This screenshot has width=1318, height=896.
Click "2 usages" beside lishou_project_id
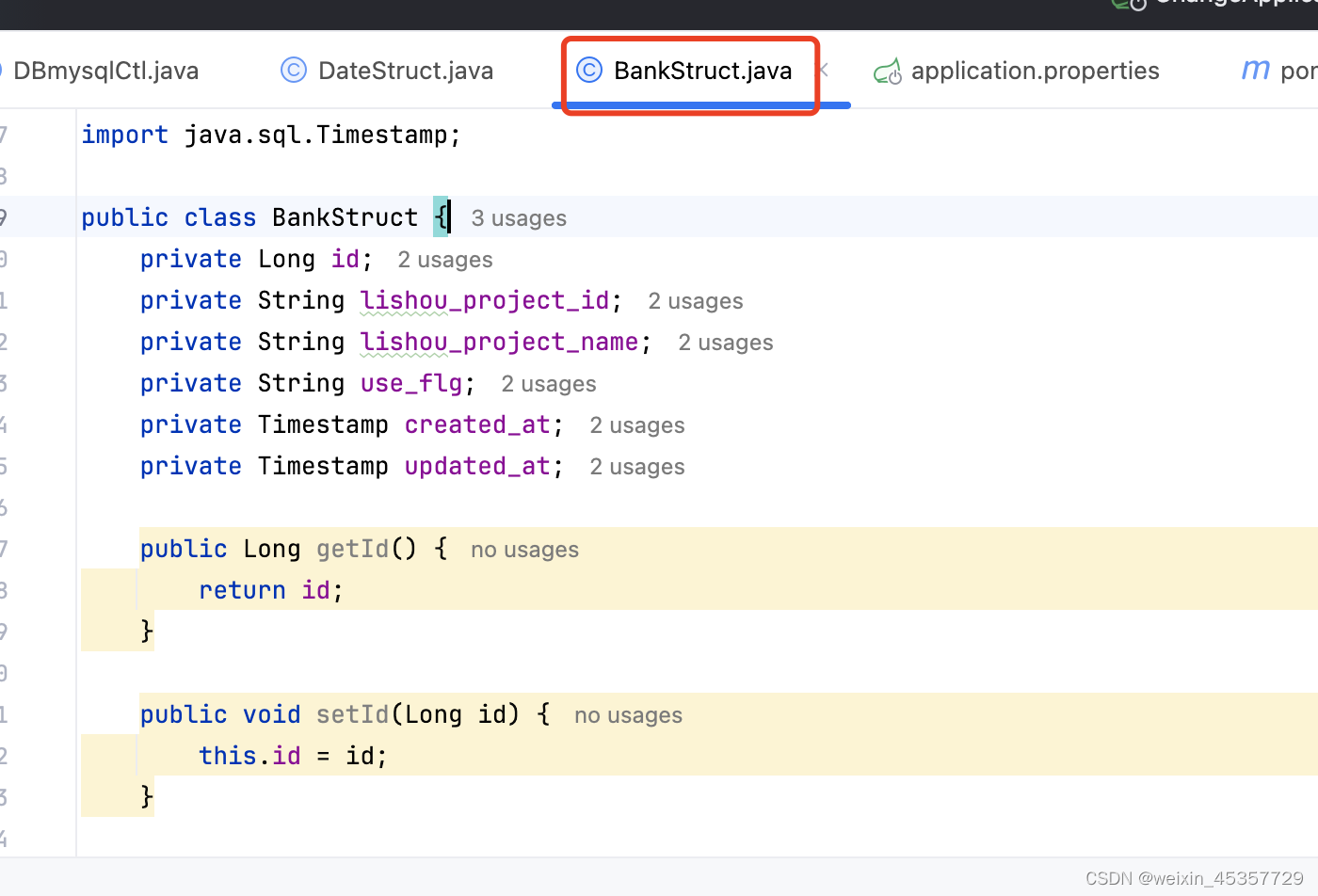695,300
